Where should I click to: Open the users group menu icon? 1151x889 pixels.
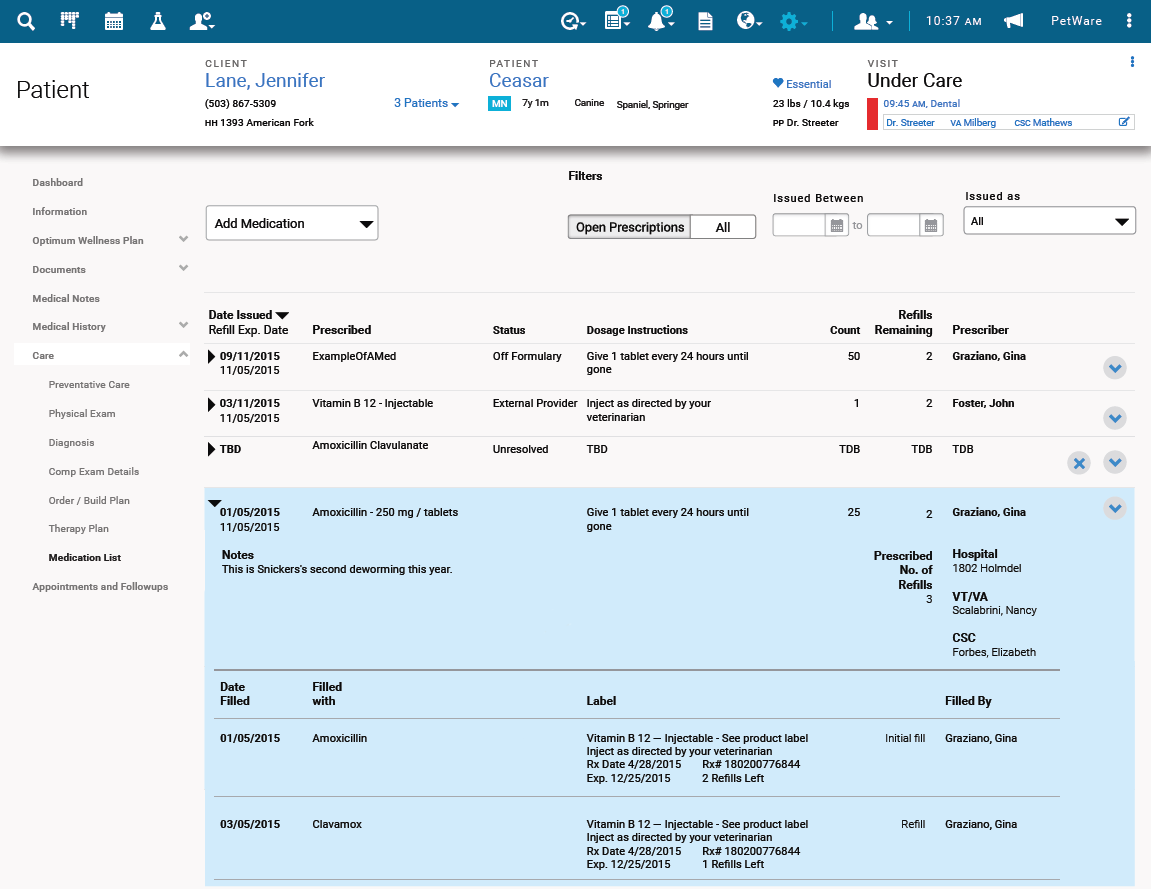click(x=873, y=22)
